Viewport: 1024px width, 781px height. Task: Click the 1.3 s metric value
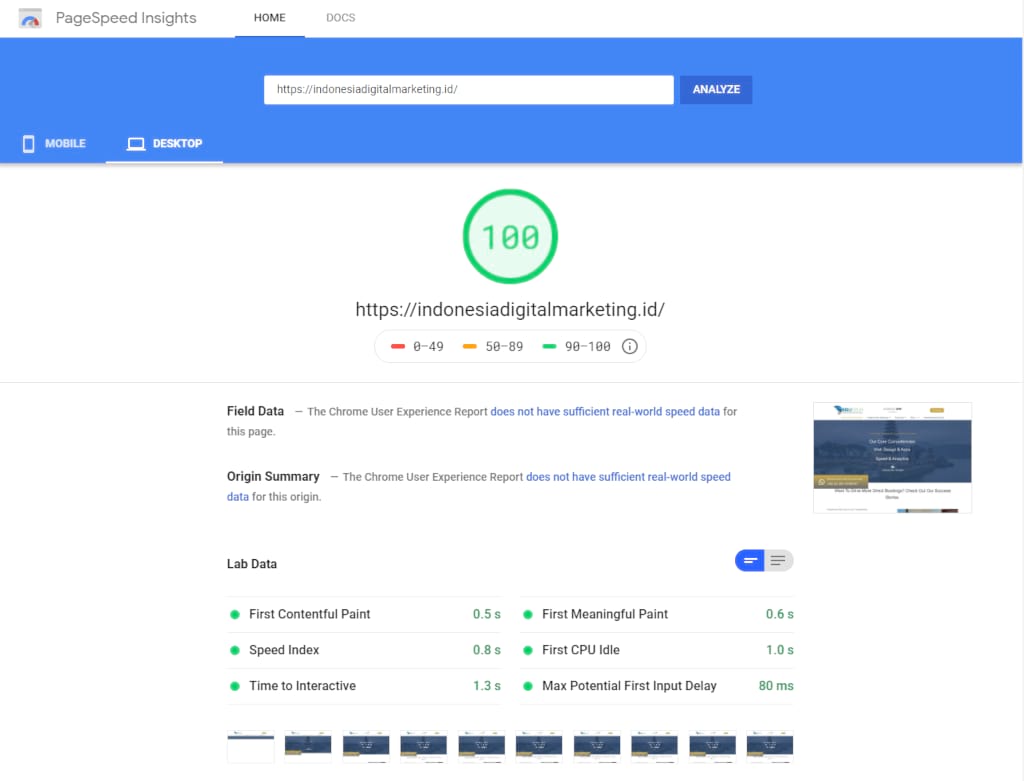point(487,686)
